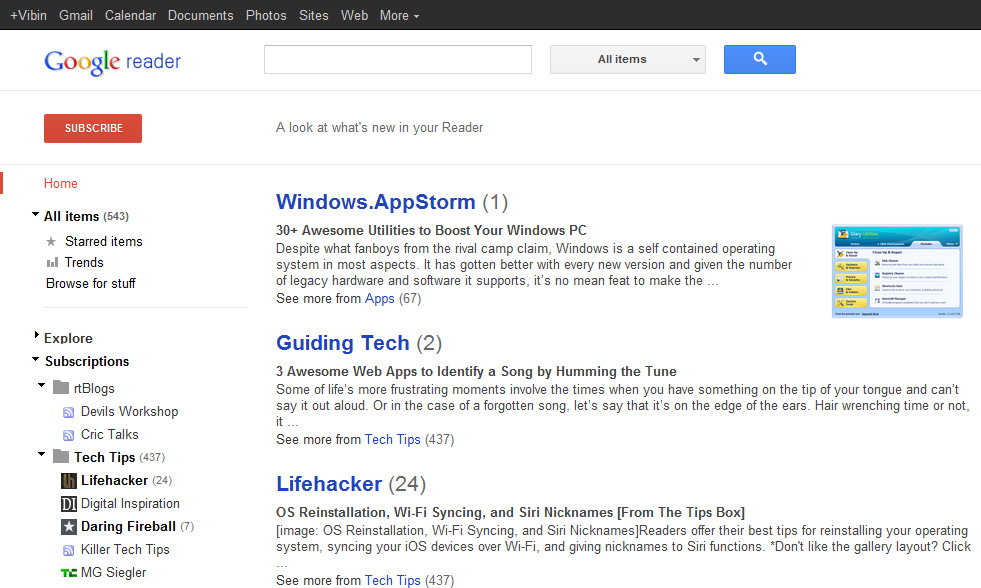Click Tech Tips link under Lifehacker article
This screenshot has height=588, width=981.
tap(392, 580)
